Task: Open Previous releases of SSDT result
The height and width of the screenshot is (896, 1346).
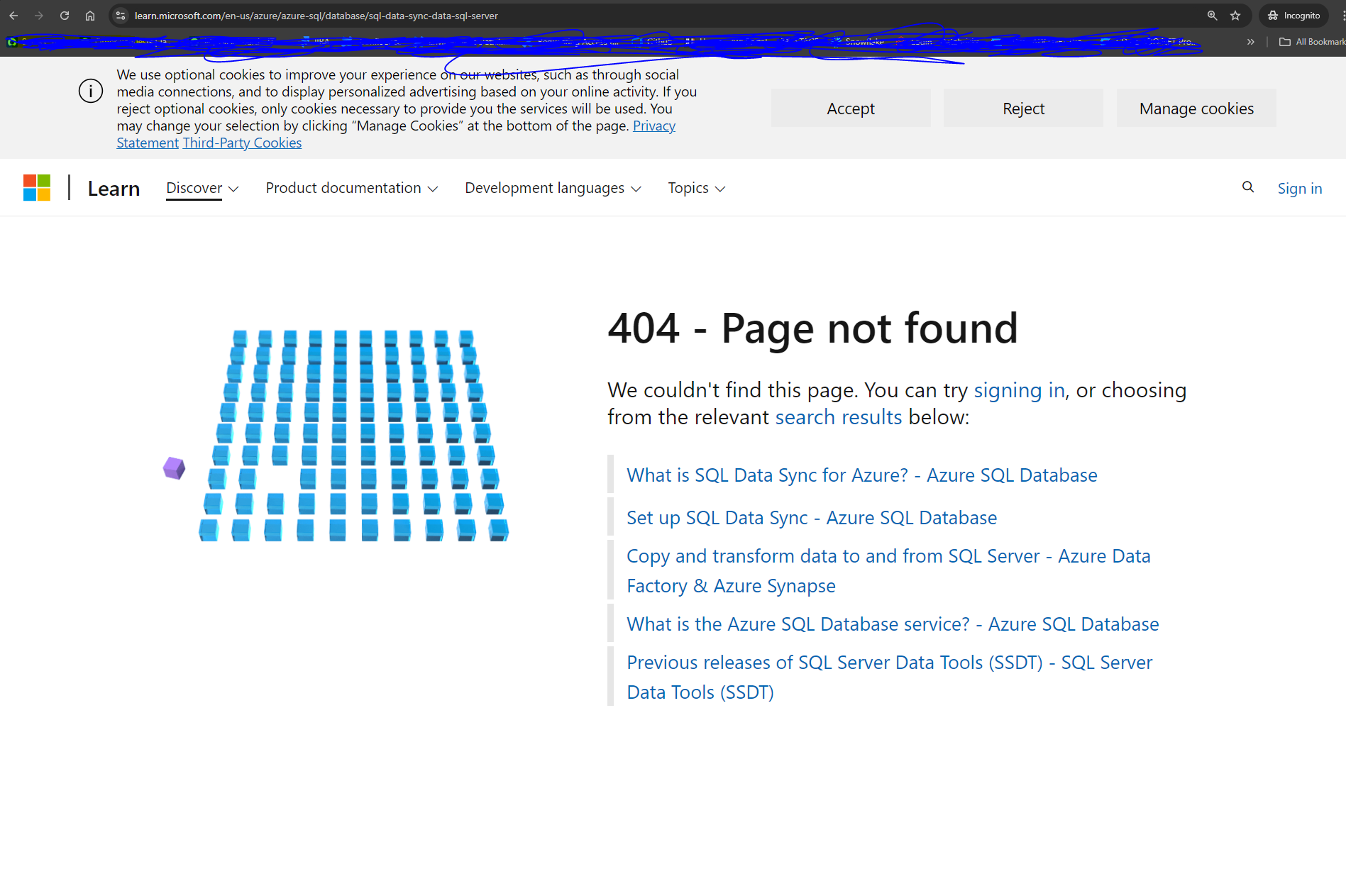Action: point(890,677)
